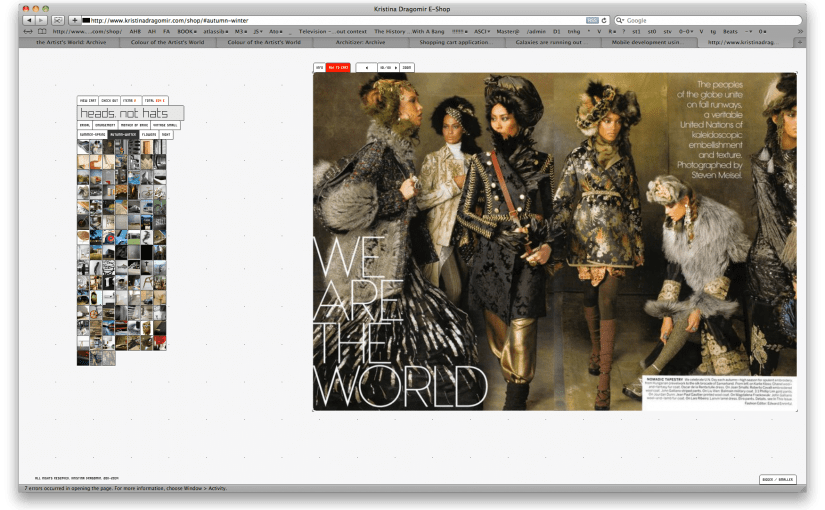
Task: Click the Items count button
Action: tap(131, 101)
